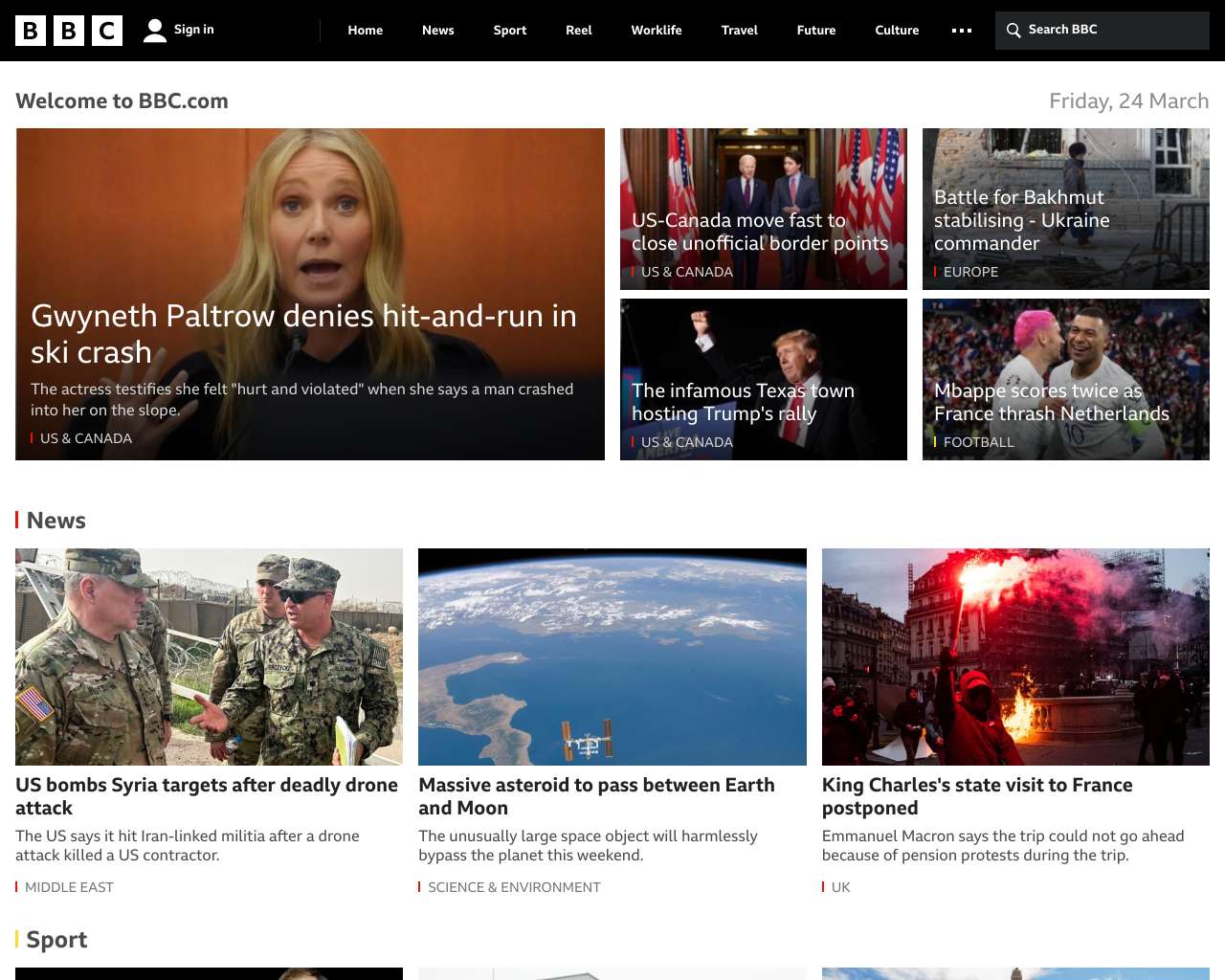Open the Travel nav item

[x=740, y=31]
